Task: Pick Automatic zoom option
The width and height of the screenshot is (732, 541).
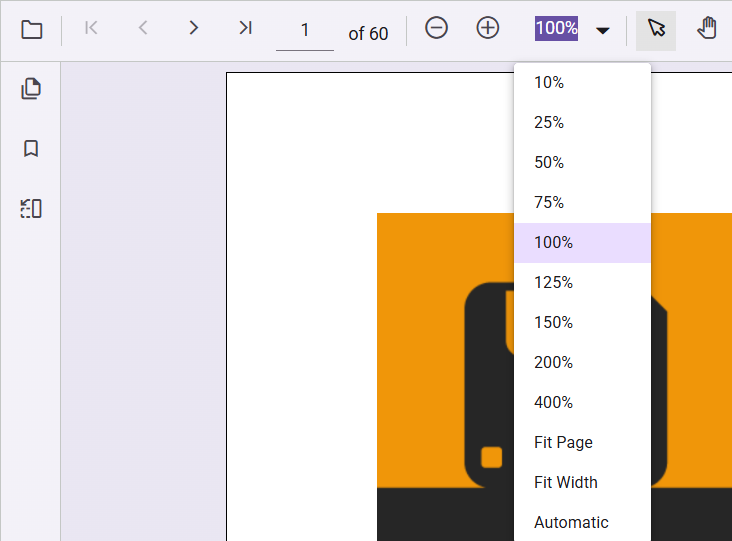Action: pos(571,522)
